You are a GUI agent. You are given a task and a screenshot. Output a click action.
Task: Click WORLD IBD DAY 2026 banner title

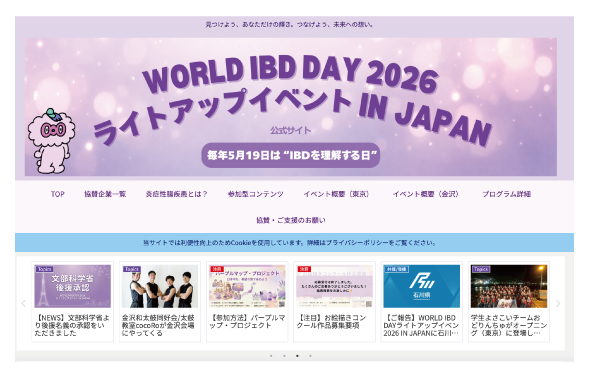[x=290, y=74]
